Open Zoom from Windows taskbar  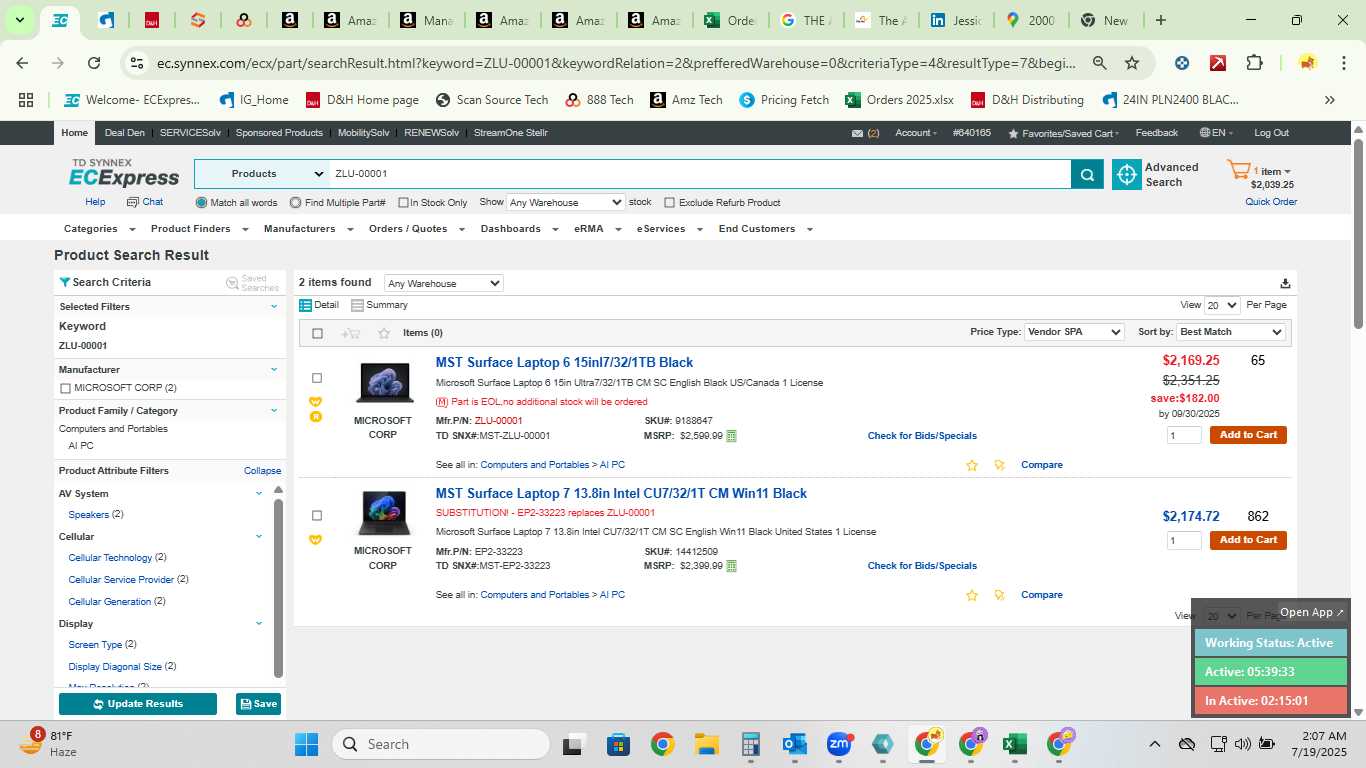click(x=839, y=744)
